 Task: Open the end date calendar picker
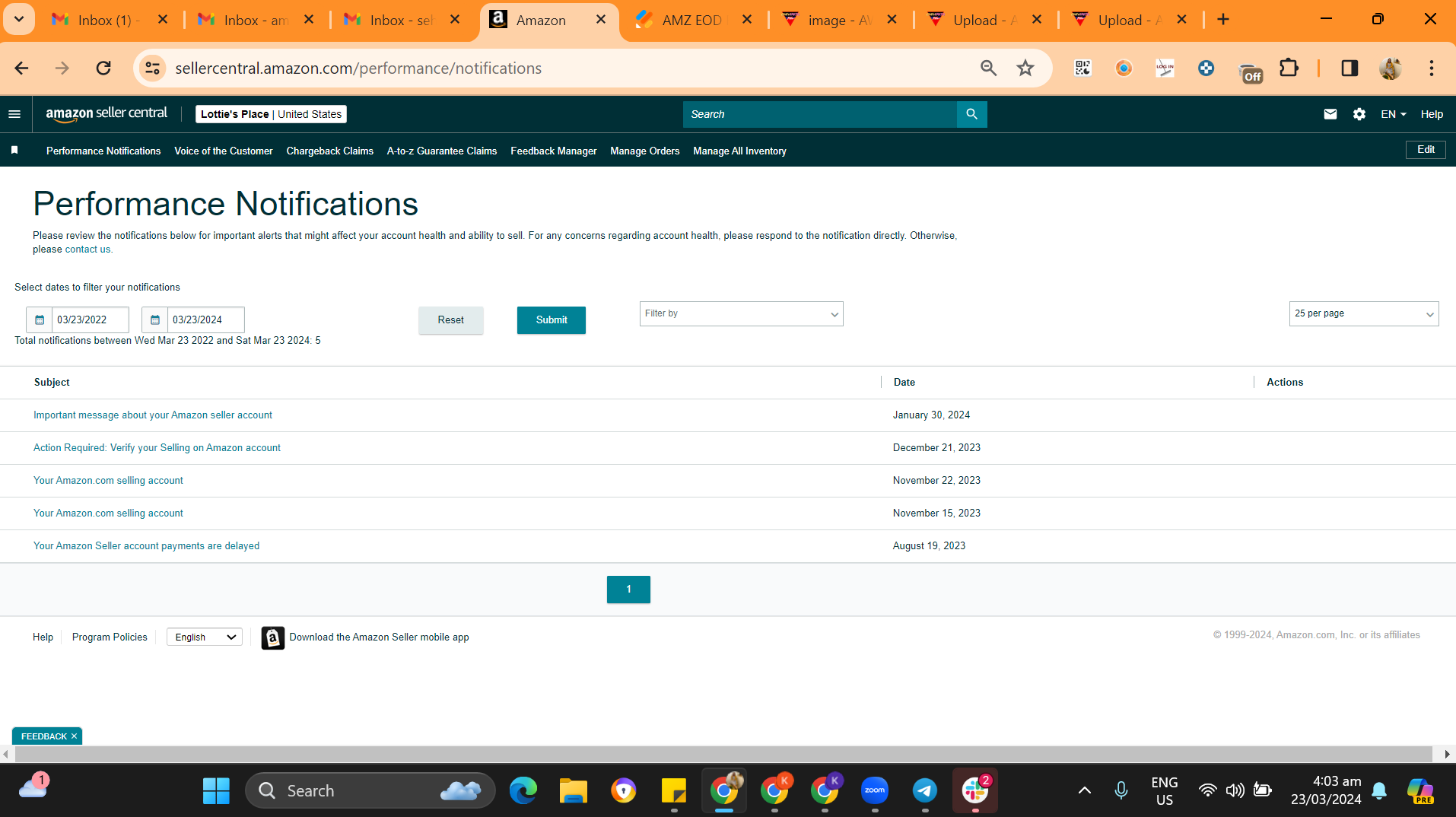[x=155, y=319]
